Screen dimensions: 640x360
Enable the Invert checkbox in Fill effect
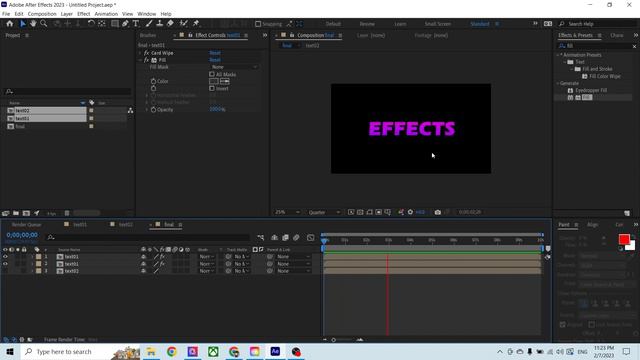(212, 88)
